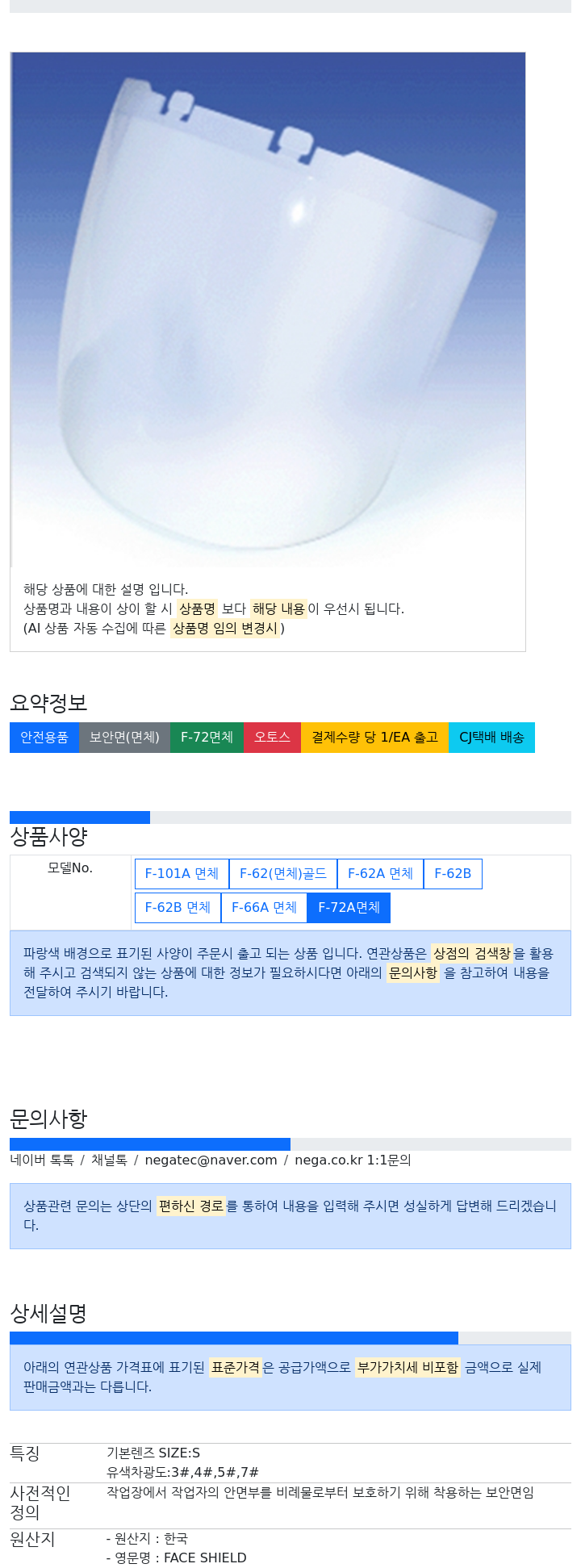Open 네이버 톡톡 inquiry link

42,1160
